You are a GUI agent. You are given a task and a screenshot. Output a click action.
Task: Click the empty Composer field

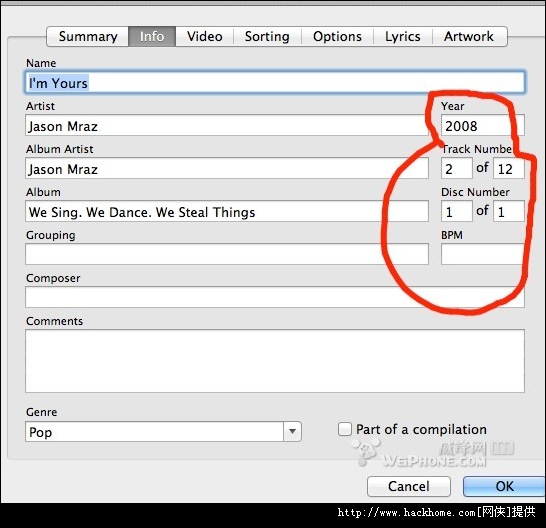click(x=275, y=297)
